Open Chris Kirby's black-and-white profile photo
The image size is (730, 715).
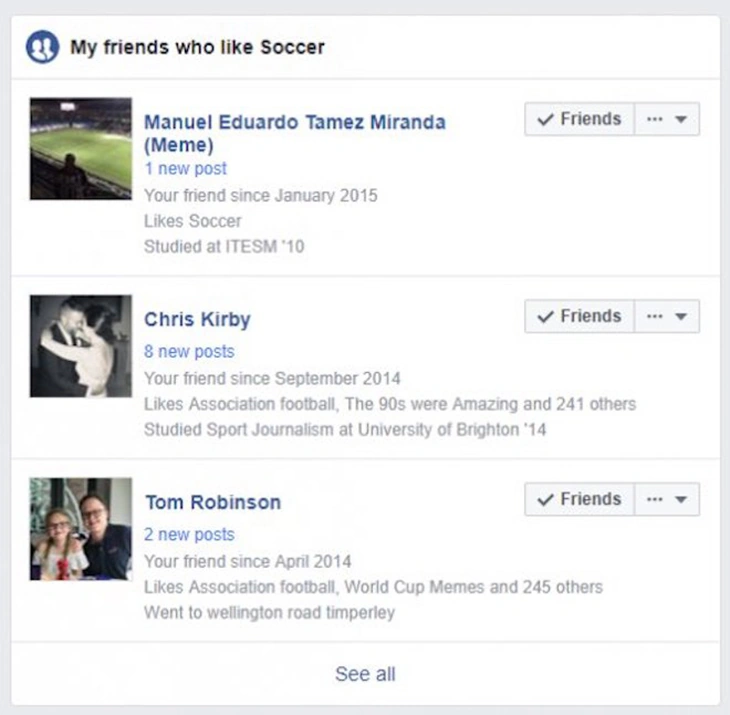81,346
